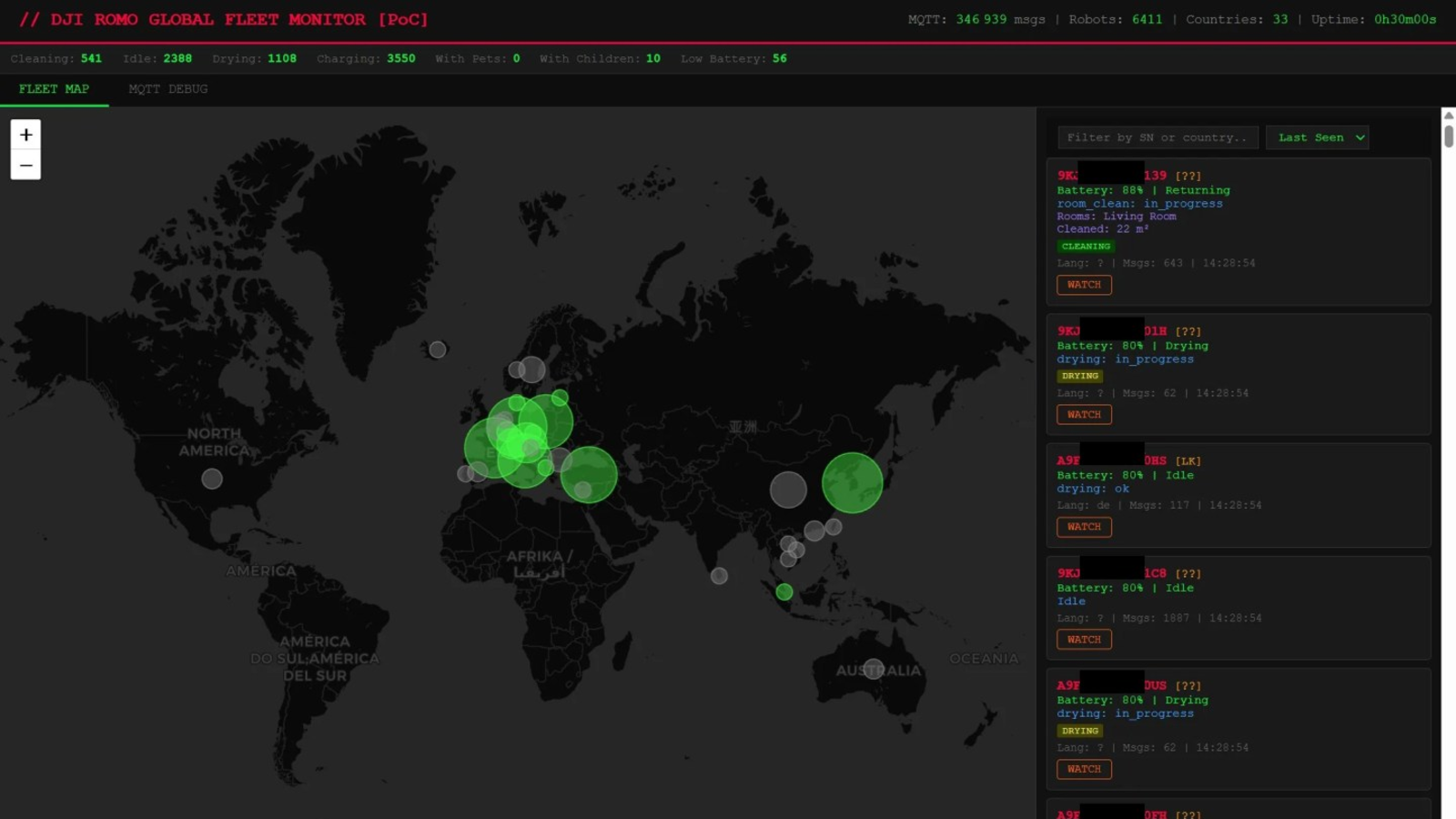The image size is (1456, 819).
Task: Click the gray marker over Iceland
Action: click(438, 349)
